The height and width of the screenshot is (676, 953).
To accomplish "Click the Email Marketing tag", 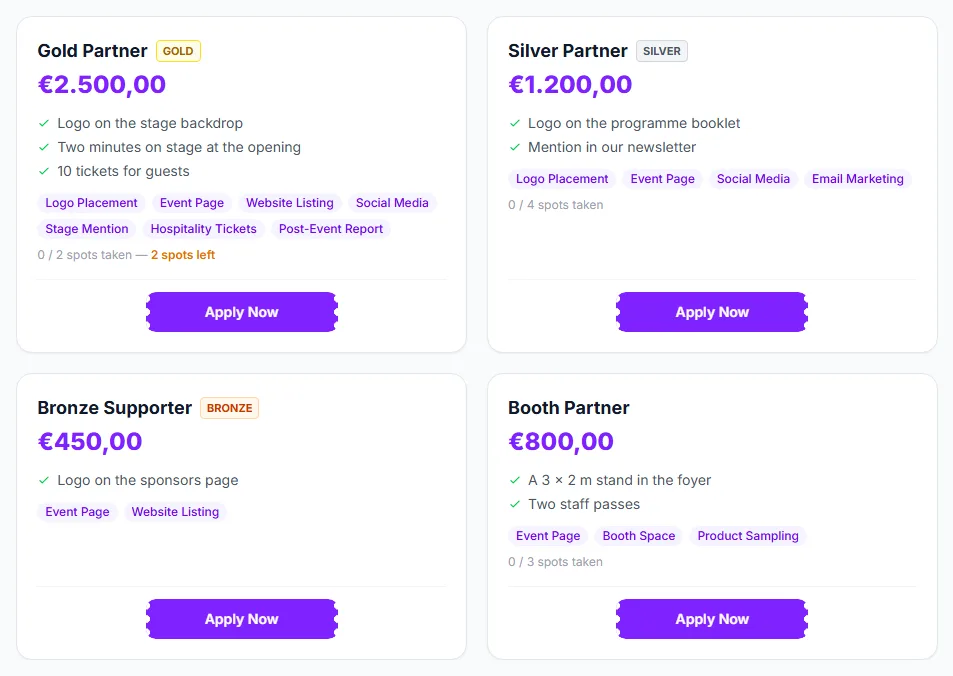I will coord(858,179).
